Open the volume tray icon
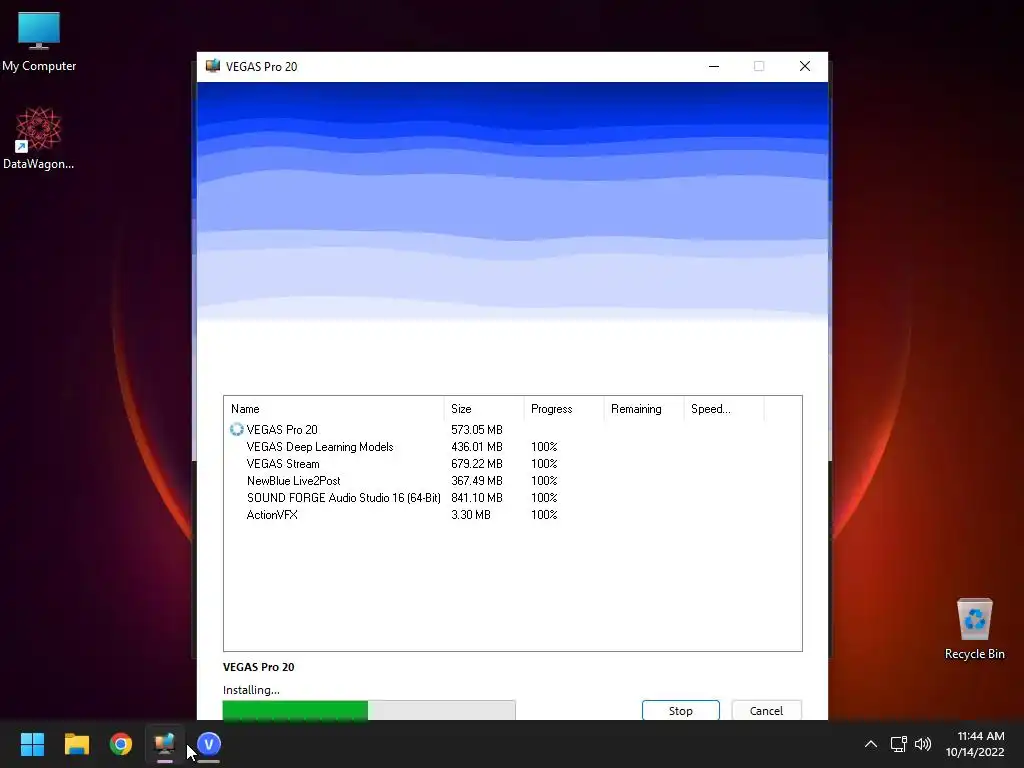Image resolution: width=1024 pixels, height=768 pixels. [x=923, y=744]
